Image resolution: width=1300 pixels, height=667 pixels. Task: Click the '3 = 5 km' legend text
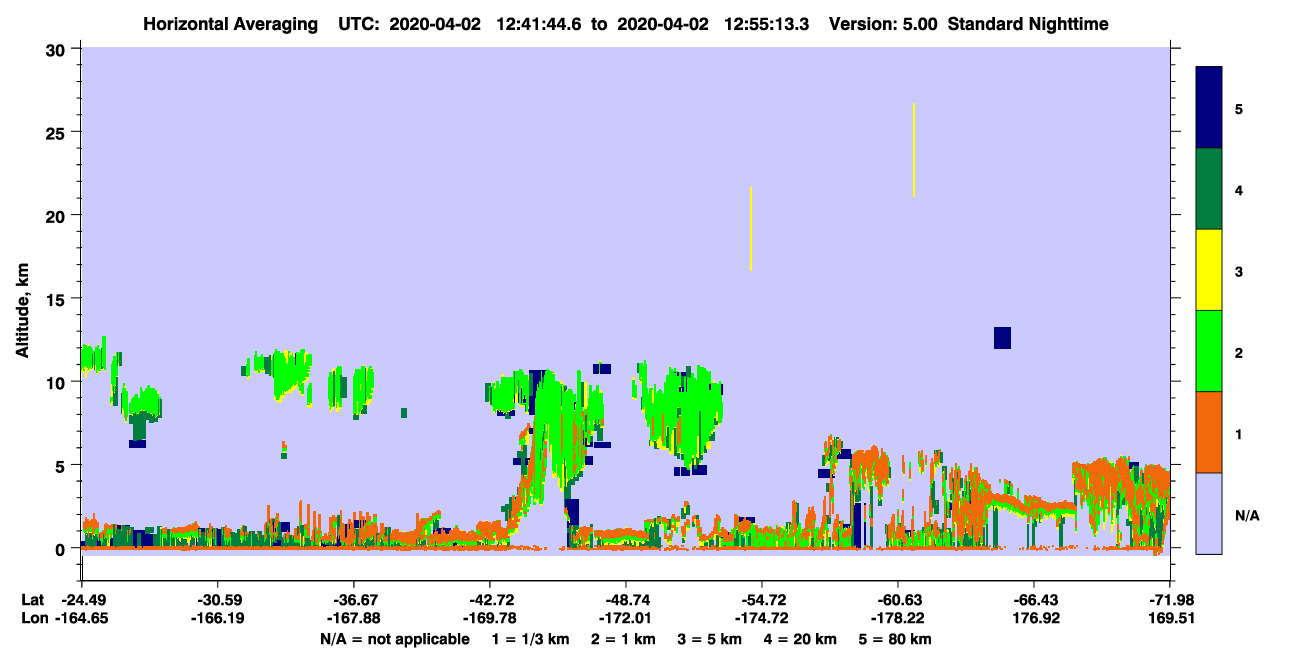tap(709, 639)
